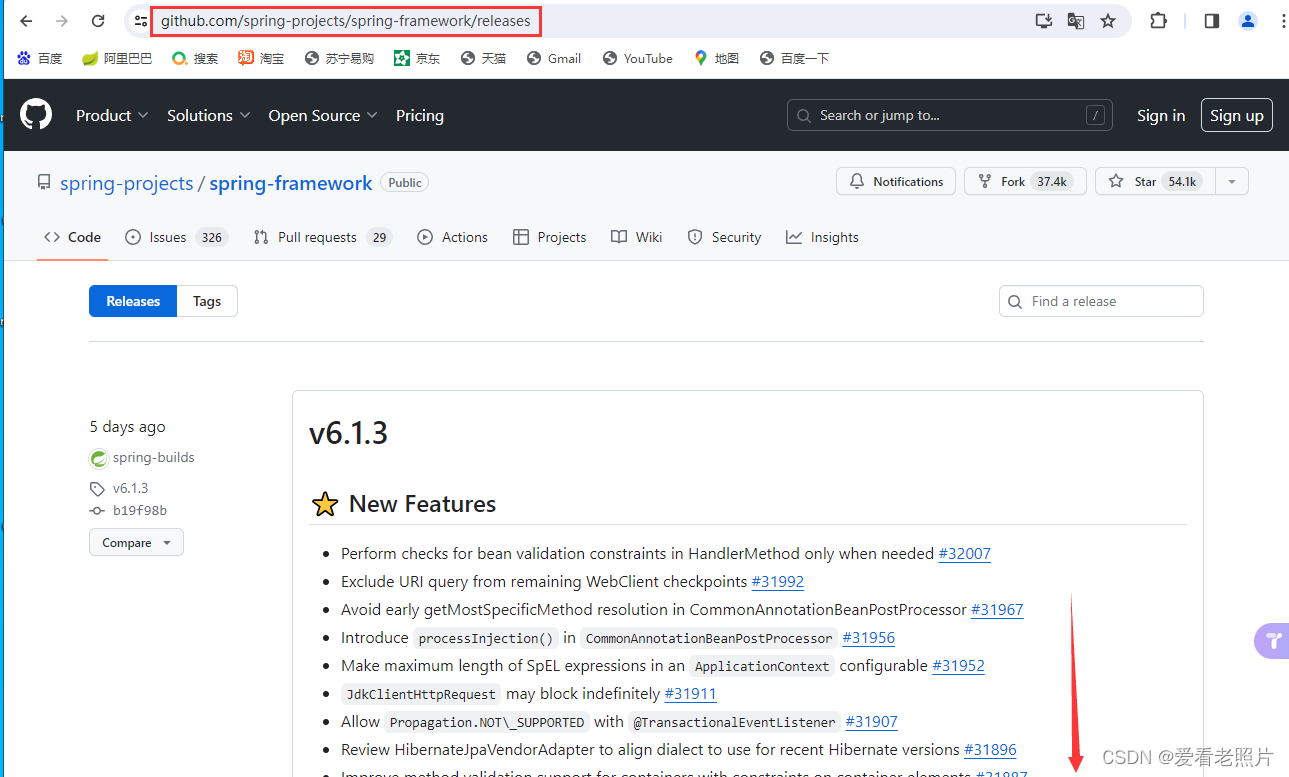
Task: Click the Sign up button
Action: coord(1237,116)
